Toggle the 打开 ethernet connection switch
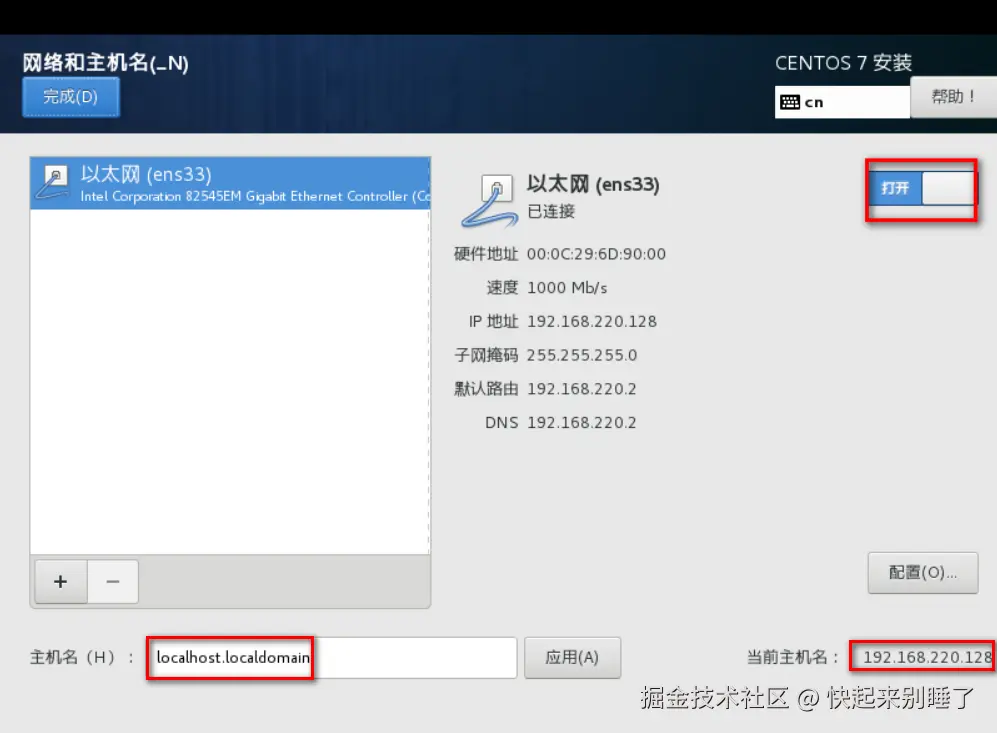Image resolution: width=997 pixels, height=733 pixels. (x=921, y=188)
